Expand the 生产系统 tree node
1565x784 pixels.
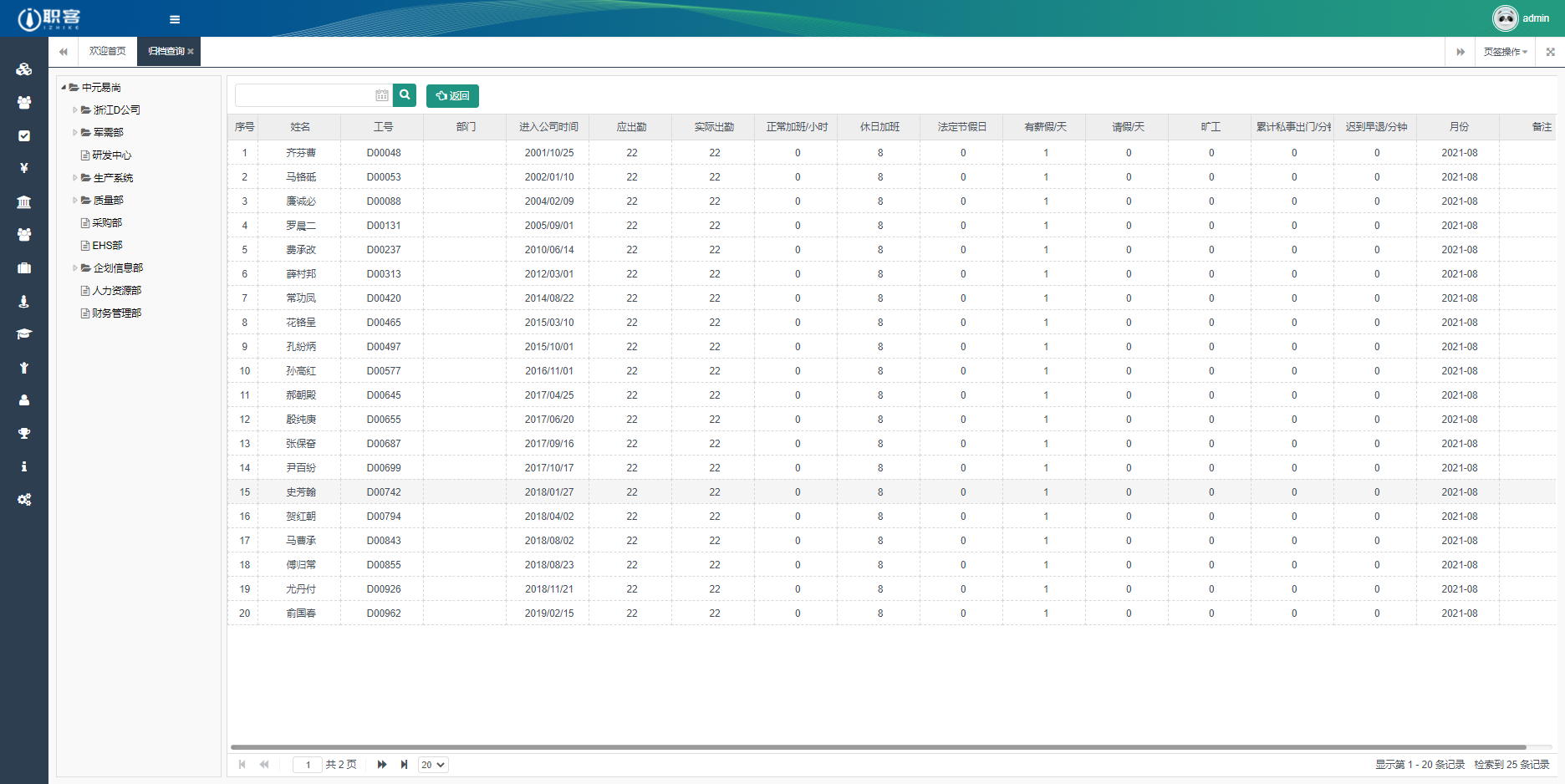coord(75,177)
